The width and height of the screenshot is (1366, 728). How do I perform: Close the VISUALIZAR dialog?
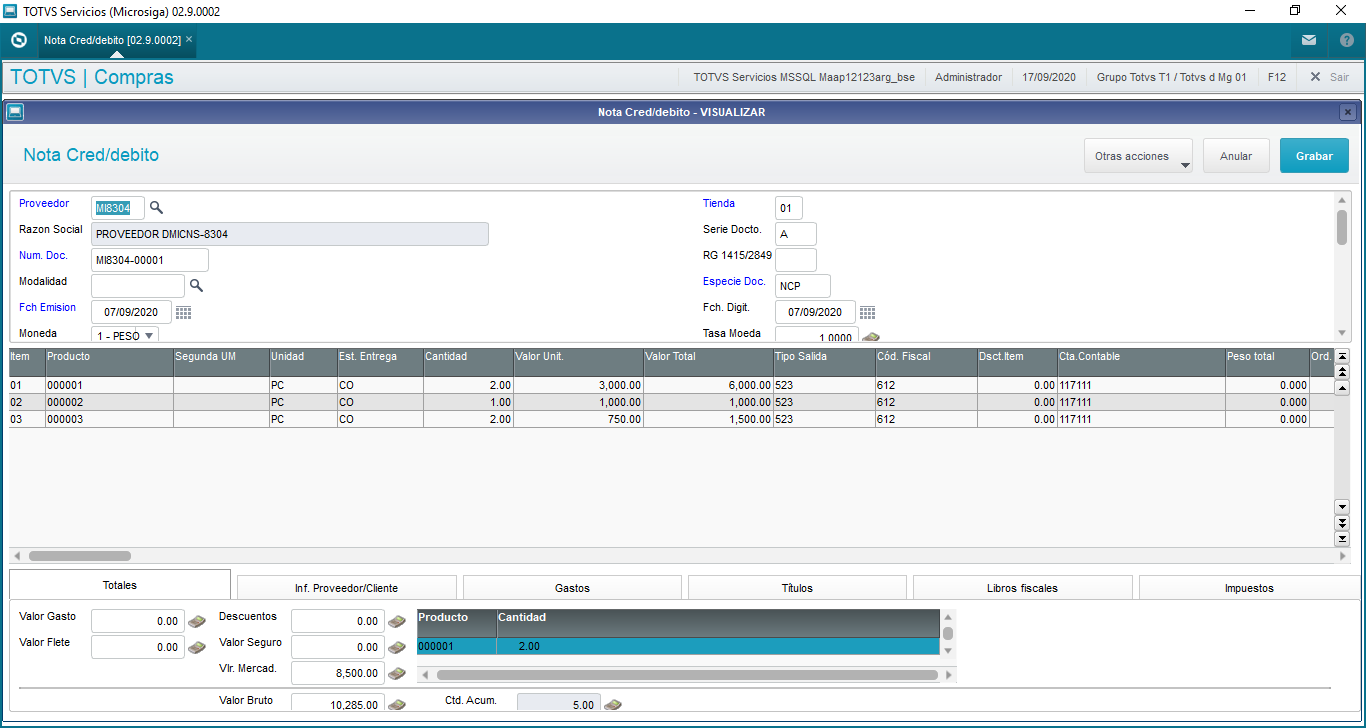tap(1348, 112)
